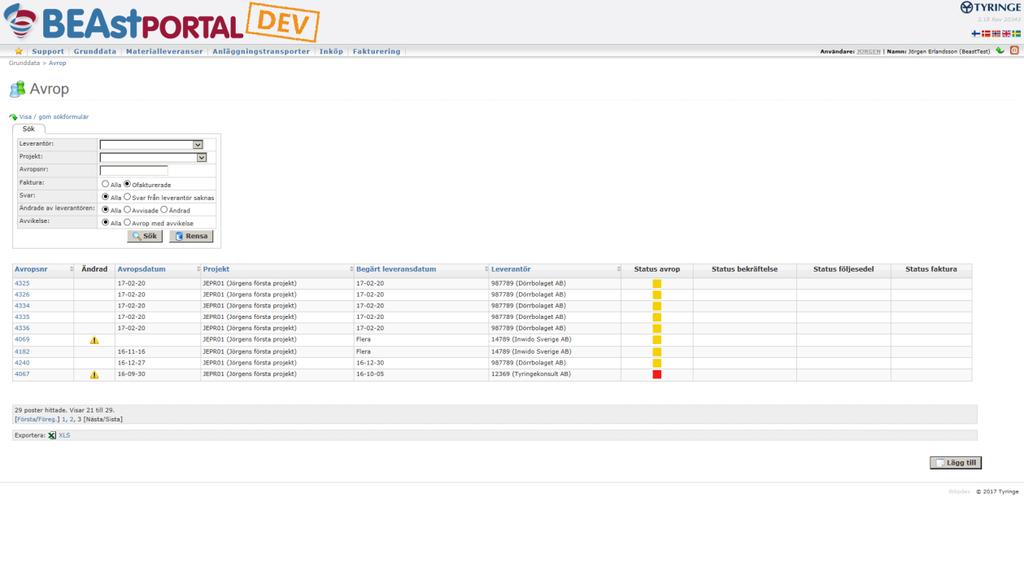Click the Avrop page heading icon
1024x576 pixels.
(18, 89)
